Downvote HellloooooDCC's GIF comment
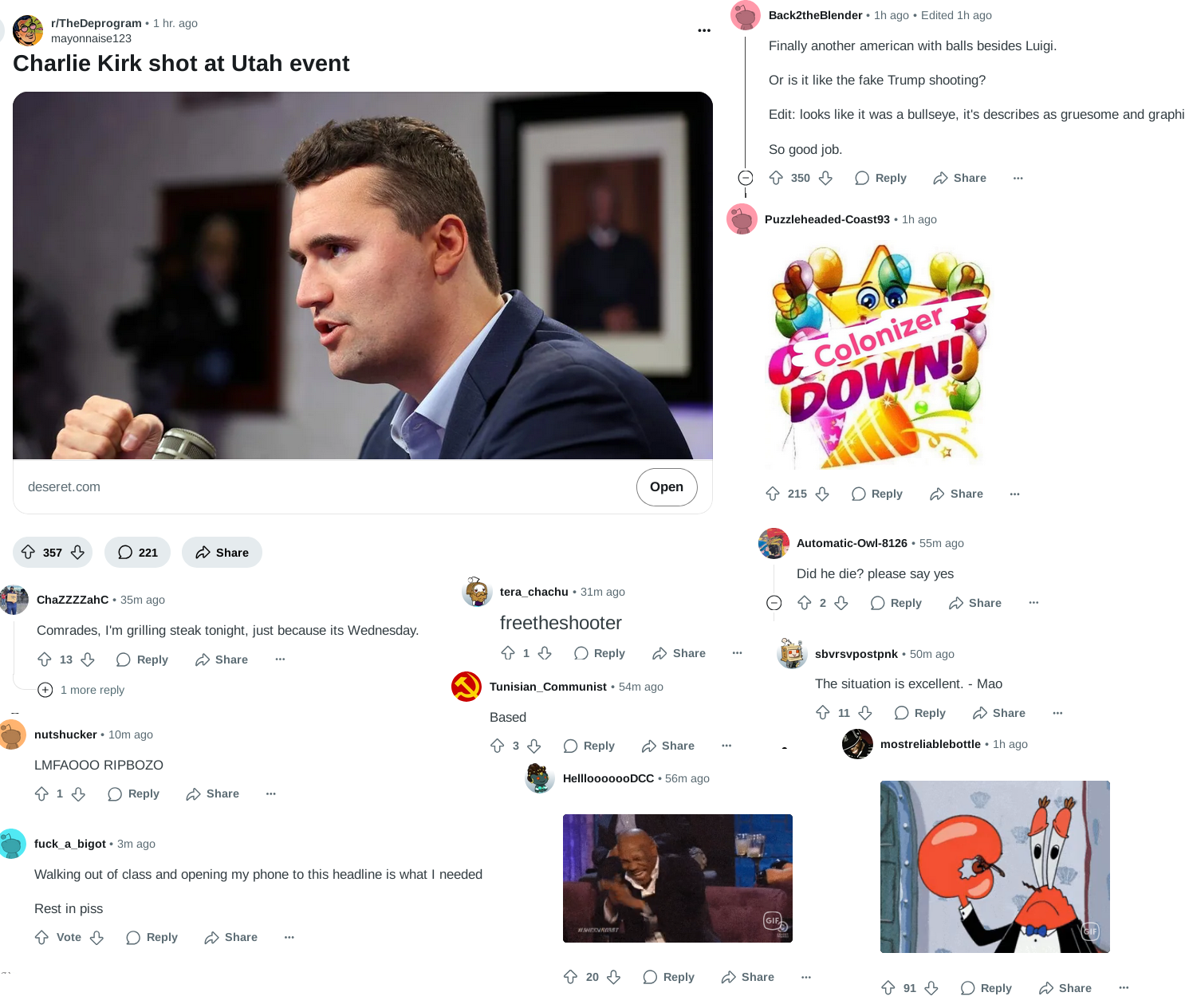 tap(613, 977)
